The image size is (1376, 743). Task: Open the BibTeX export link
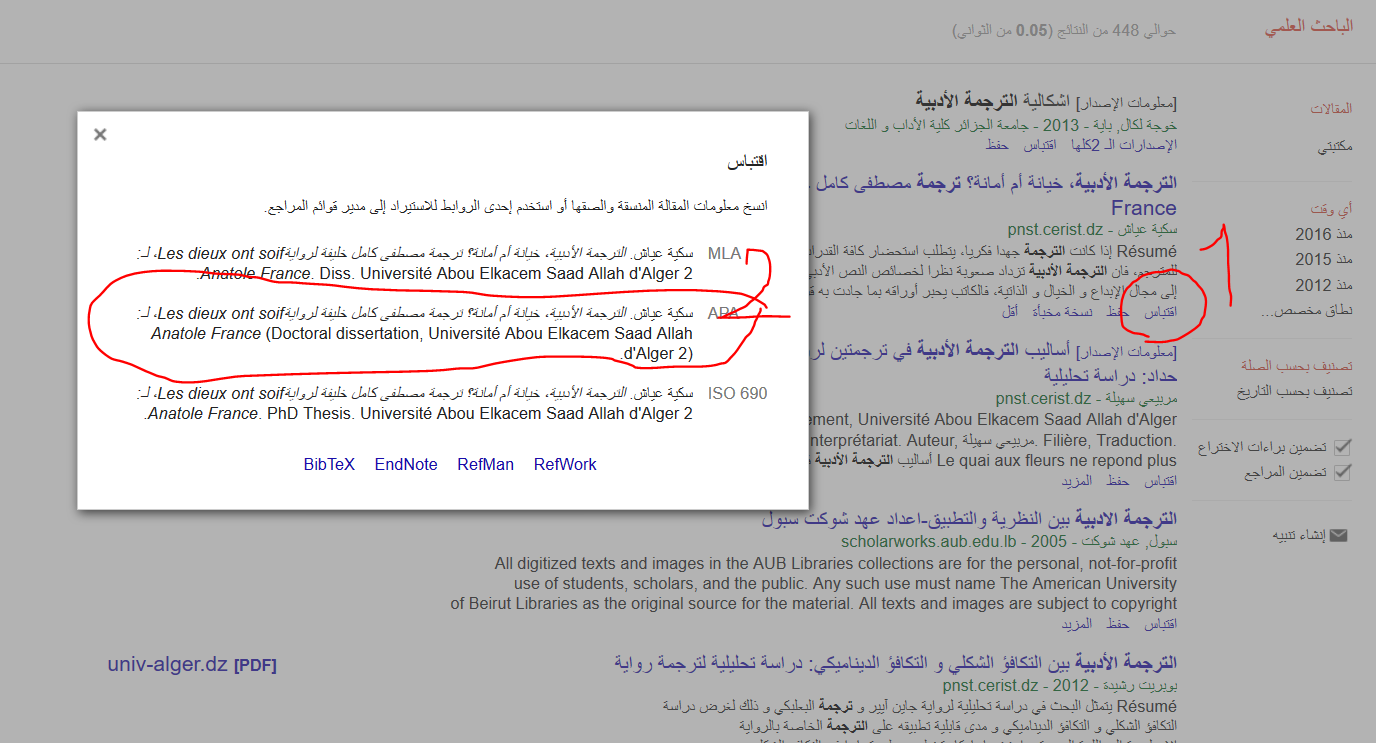click(329, 464)
